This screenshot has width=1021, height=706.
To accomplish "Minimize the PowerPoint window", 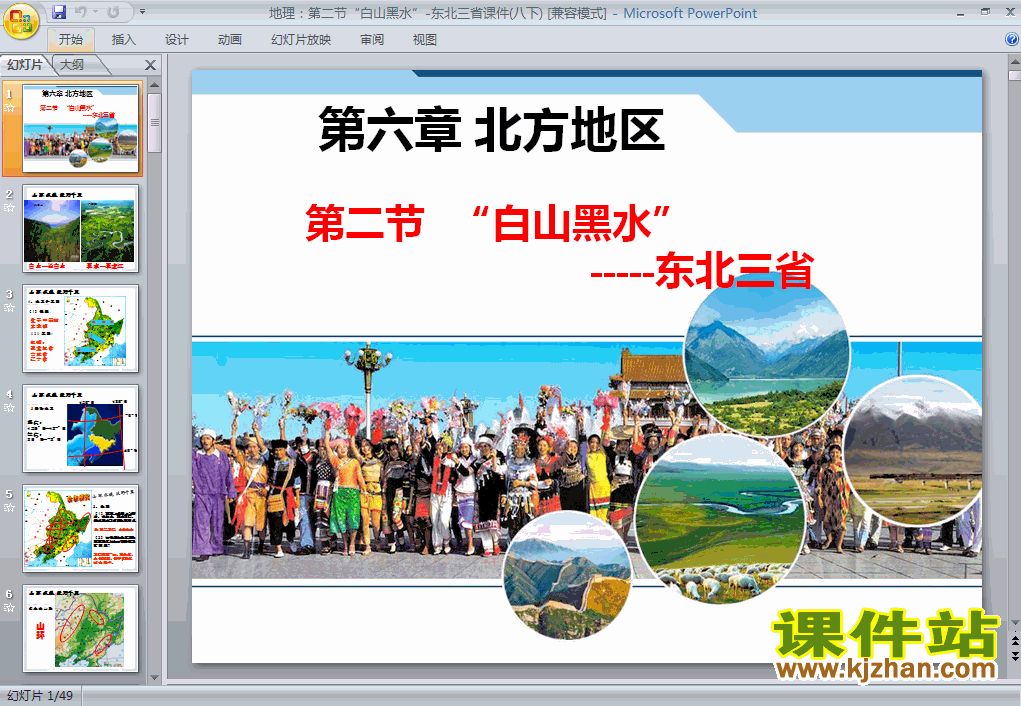I will (x=960, y=12).
